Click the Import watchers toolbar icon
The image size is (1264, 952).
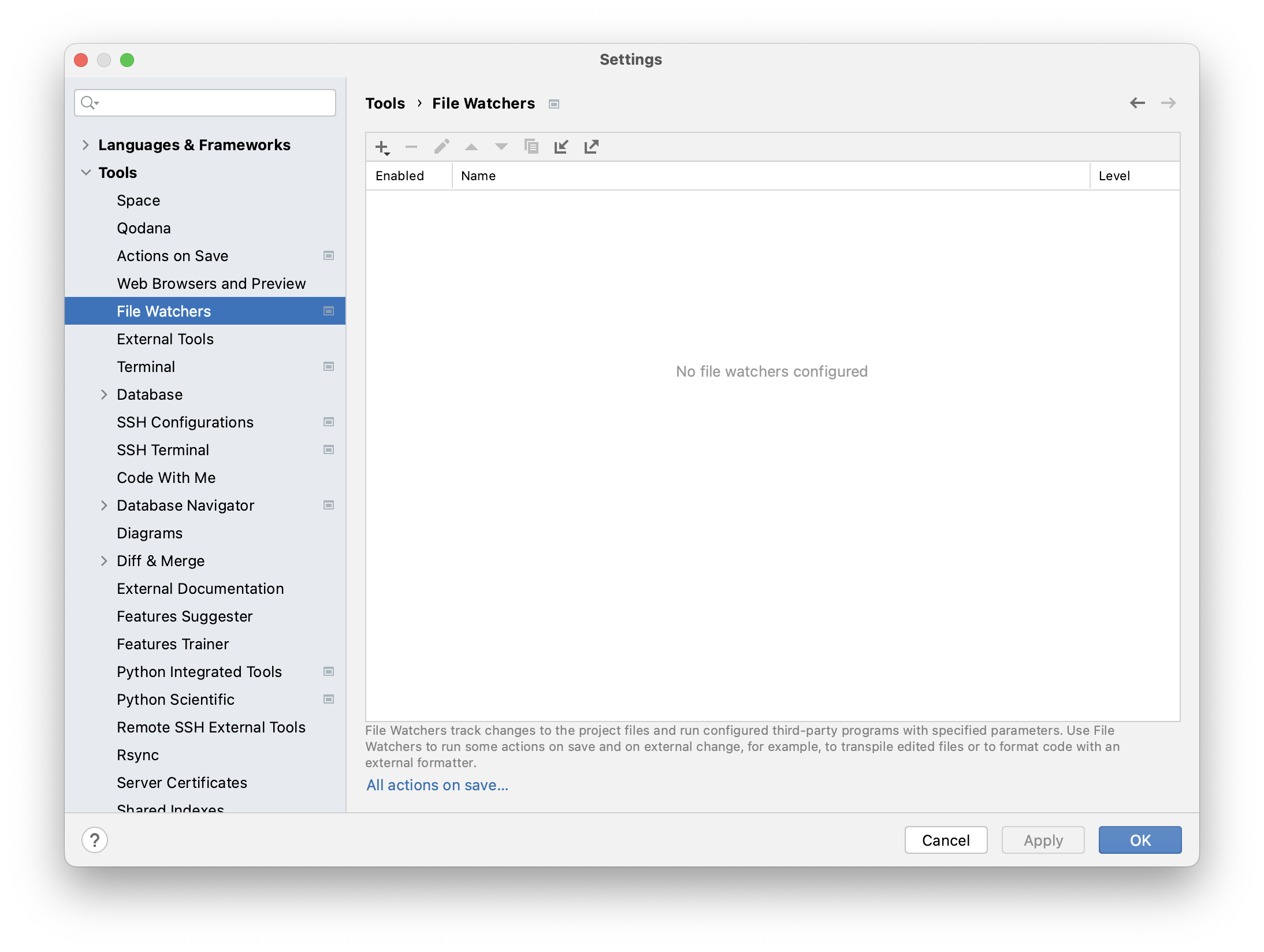(x=561, y=147)
